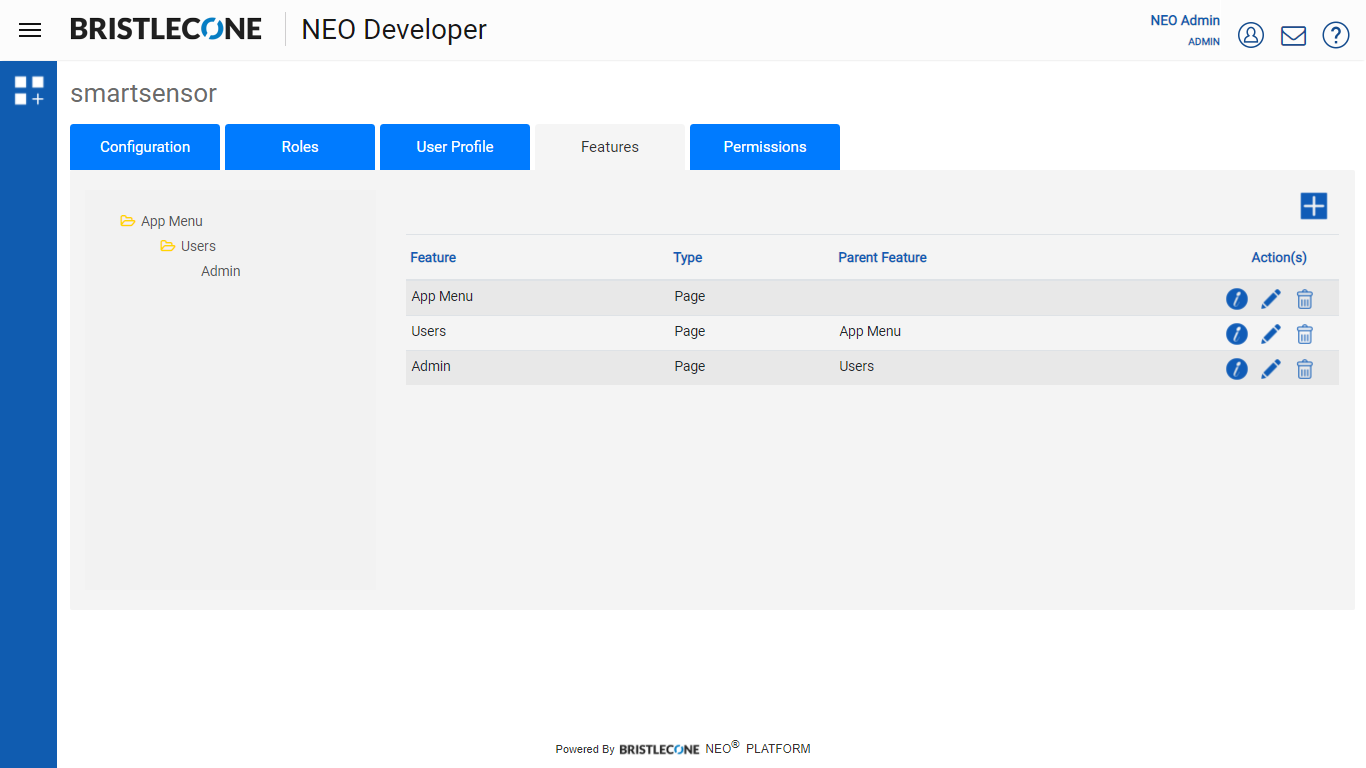
Task: View info for Admin feature
Action: 1237,369
